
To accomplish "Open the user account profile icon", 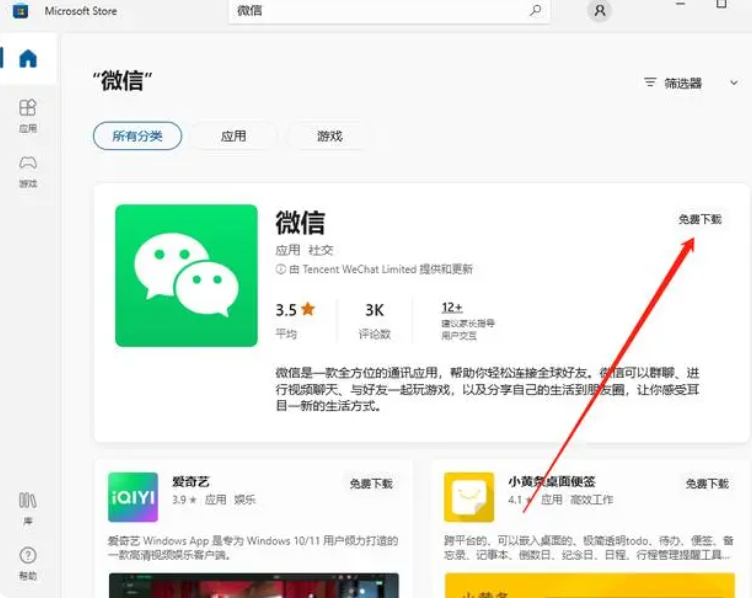I will point(599,11).
